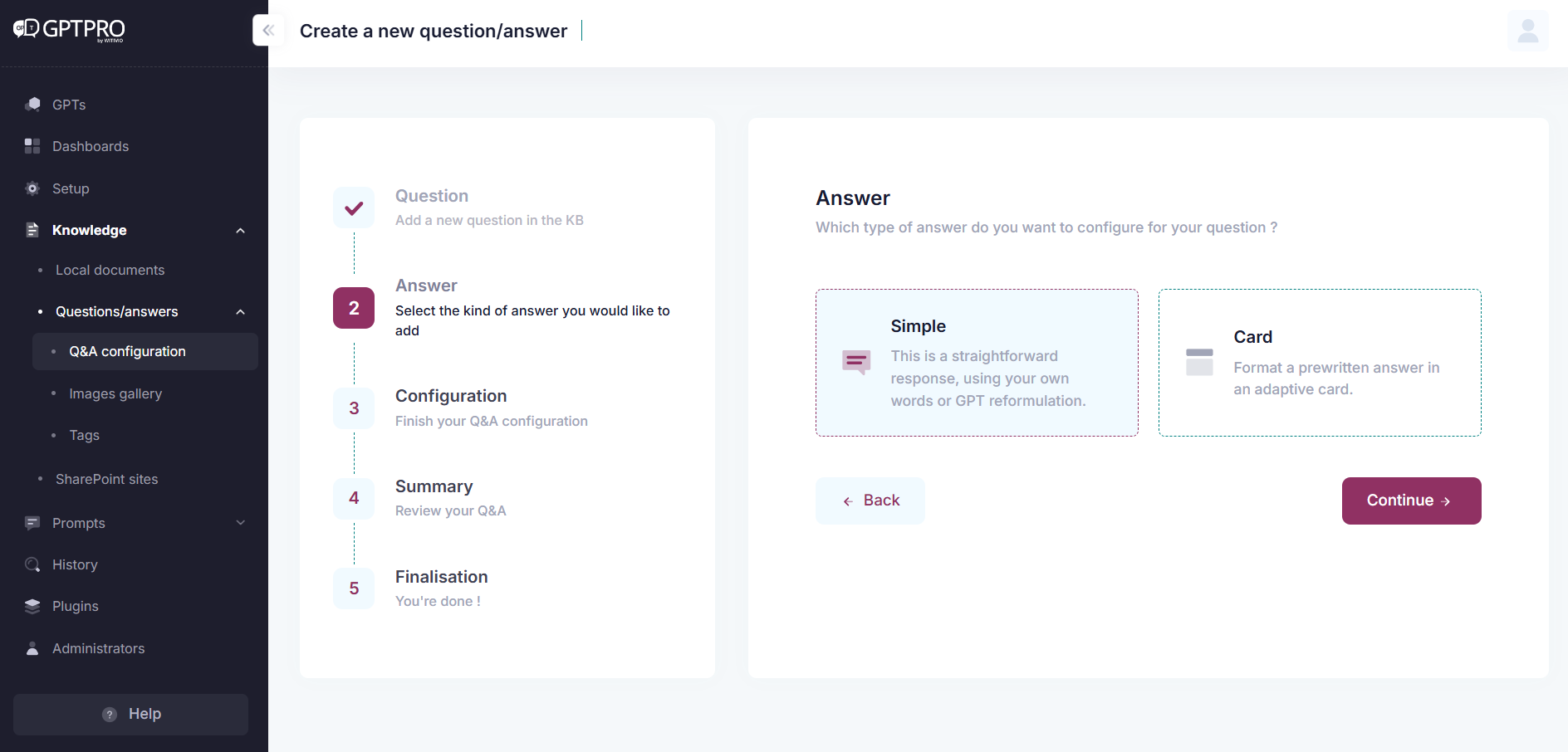Collapse the Questions/answers subsection
Screen dimensions: 1568x752
pos(240,311)
